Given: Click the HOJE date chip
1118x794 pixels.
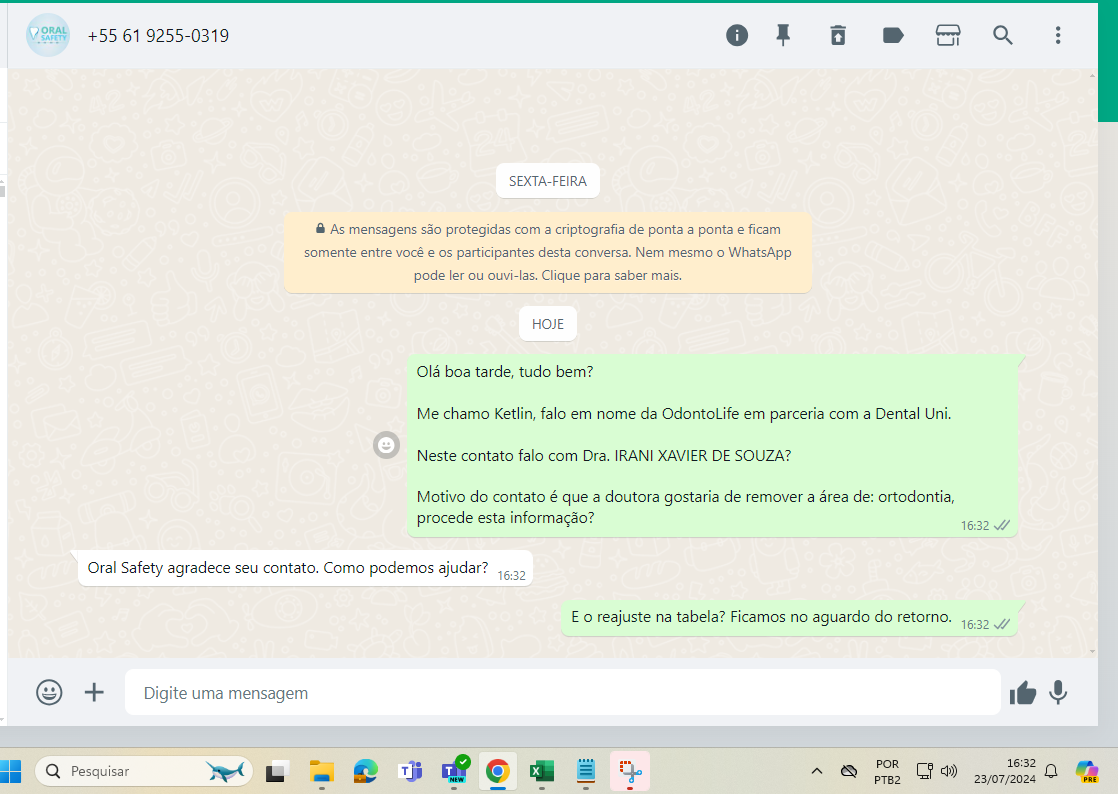Looking at the screenshot, I should pos(548,324).
